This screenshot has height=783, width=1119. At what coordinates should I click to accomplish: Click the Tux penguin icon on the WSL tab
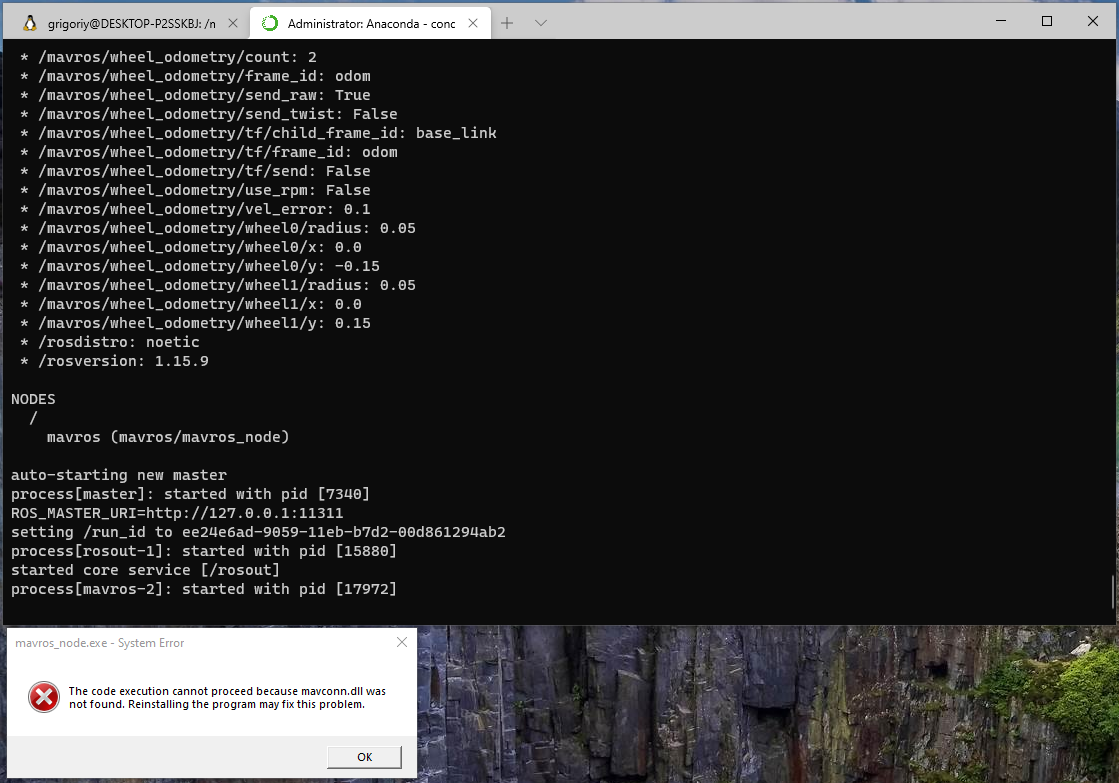click(x=29, y=20)
